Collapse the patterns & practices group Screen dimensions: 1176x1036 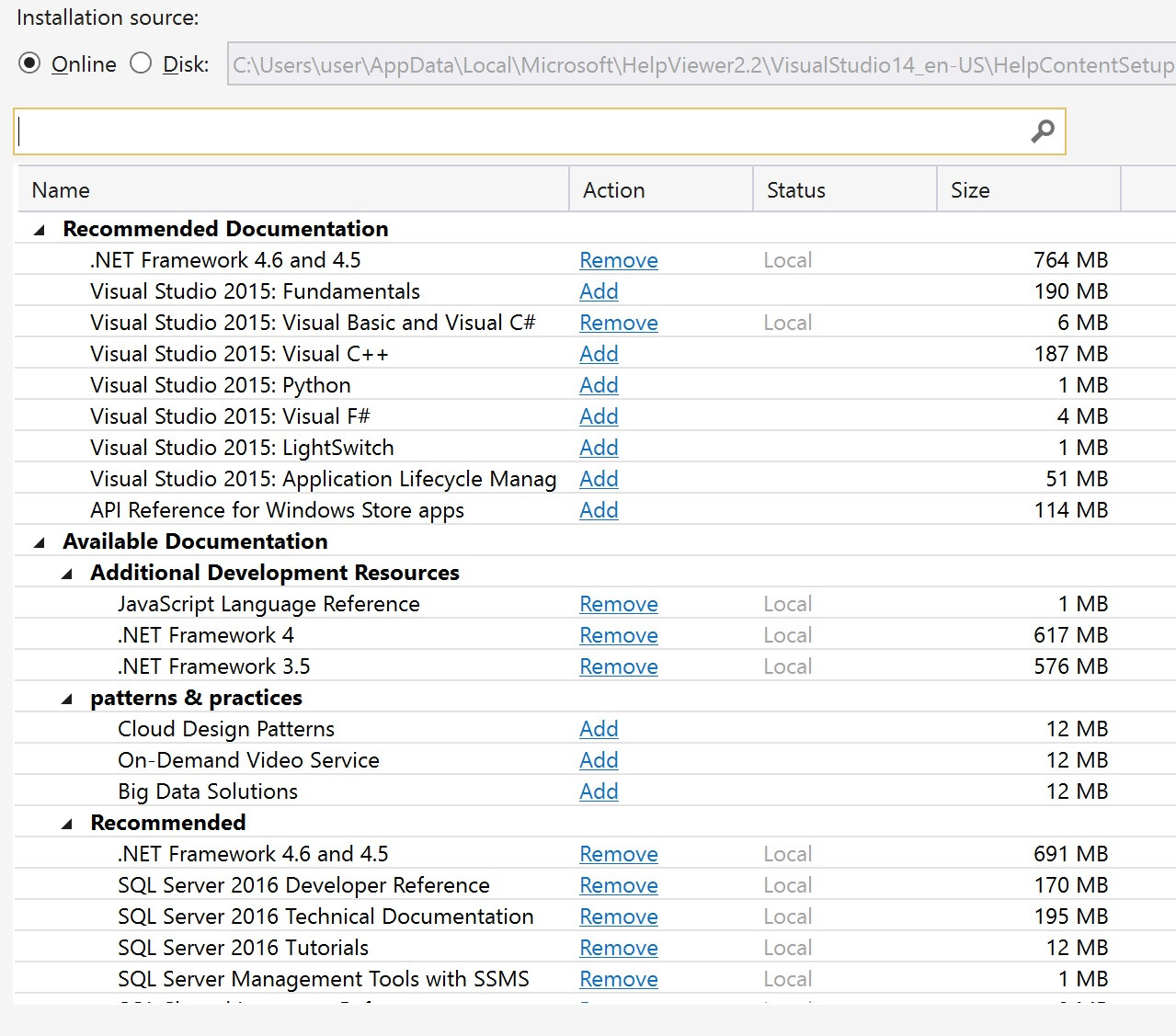(67, 699)
